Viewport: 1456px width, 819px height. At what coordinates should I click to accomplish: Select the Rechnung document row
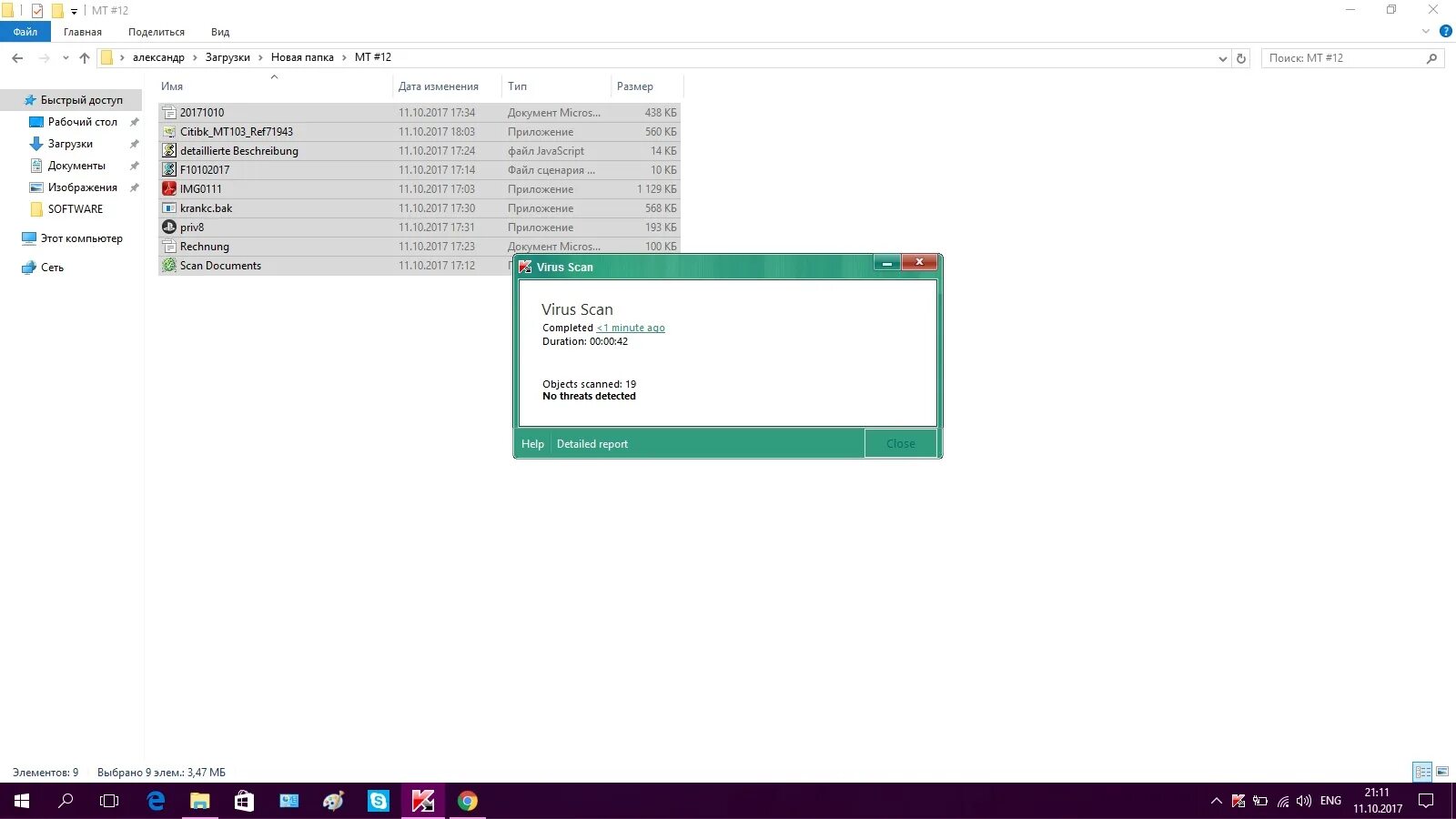click(x=419, y=247)
